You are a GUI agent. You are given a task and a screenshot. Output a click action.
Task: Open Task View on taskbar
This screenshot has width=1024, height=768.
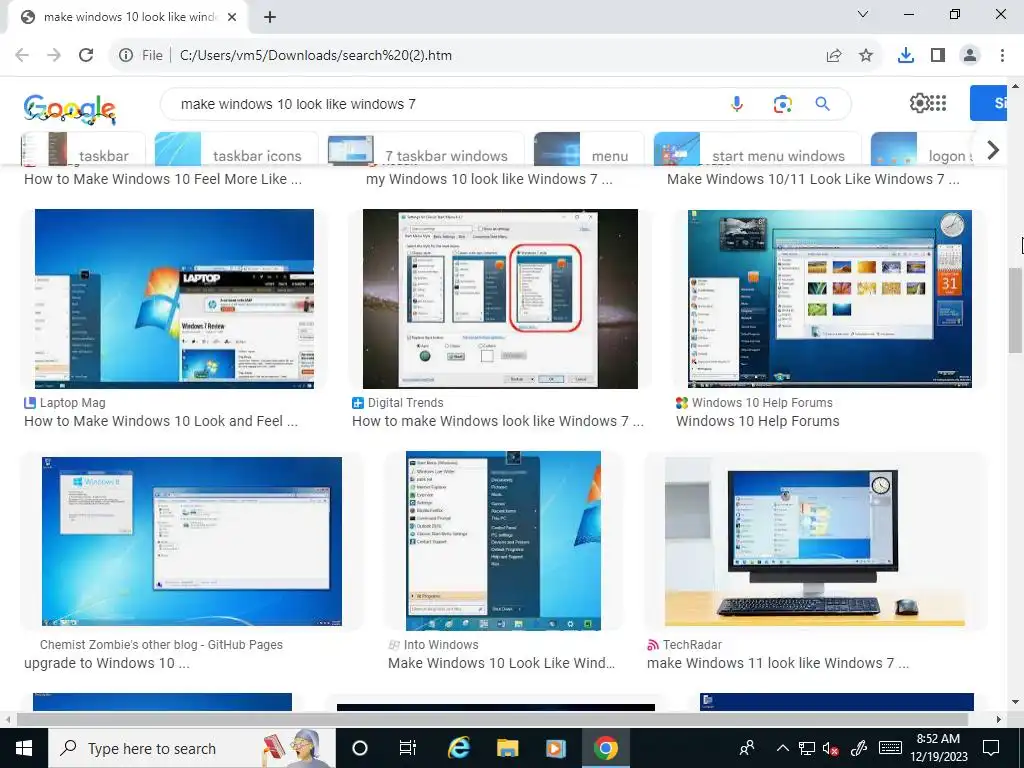click(408, 748)
